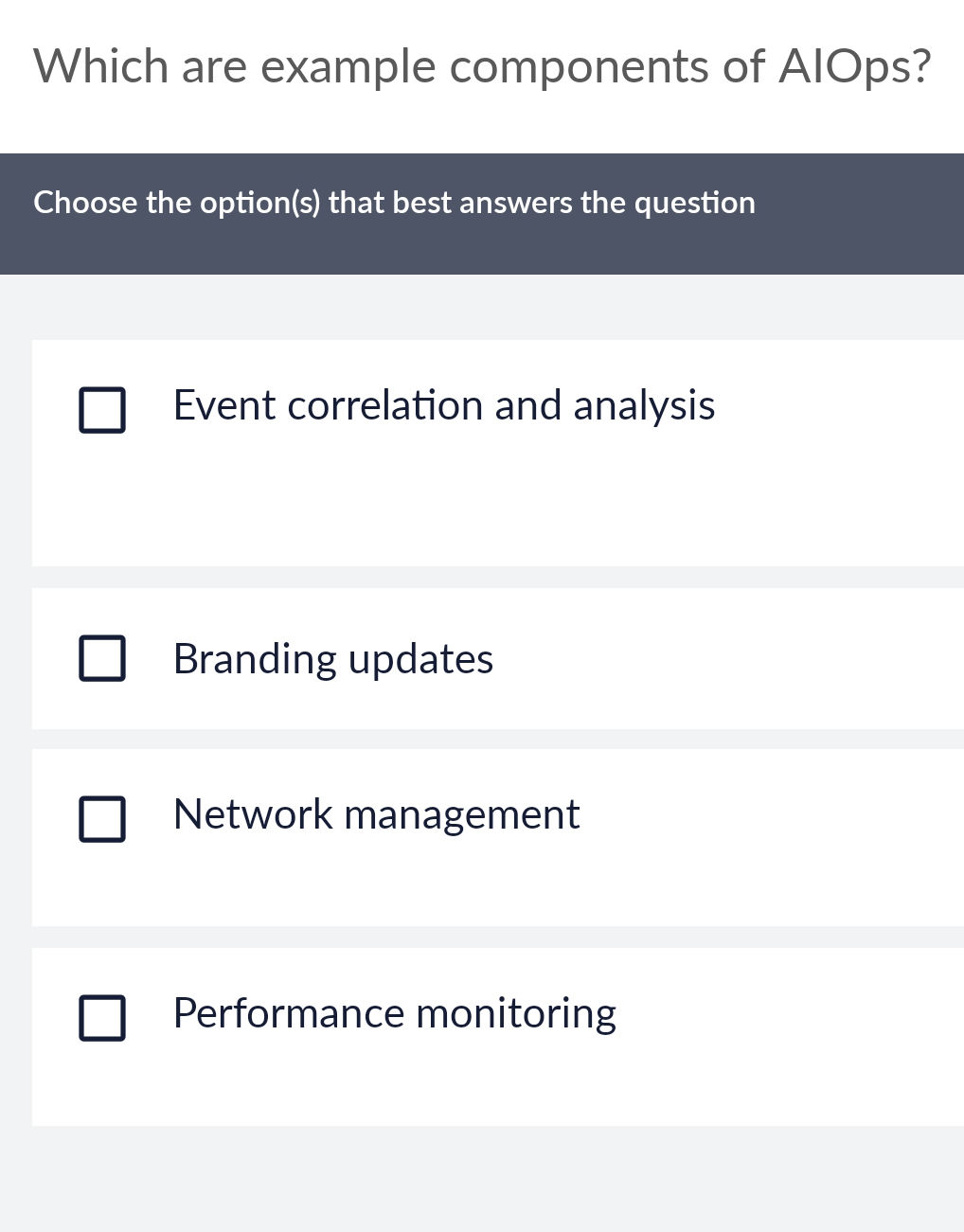Check the Performance monitoring checkbox

pyautogui.click(x=103, y=1018)
